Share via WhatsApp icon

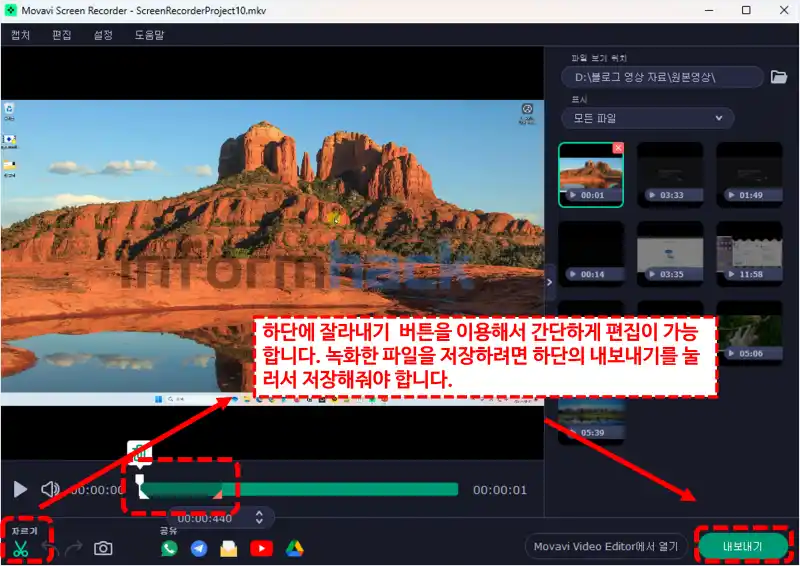click(x=169, y=549)
